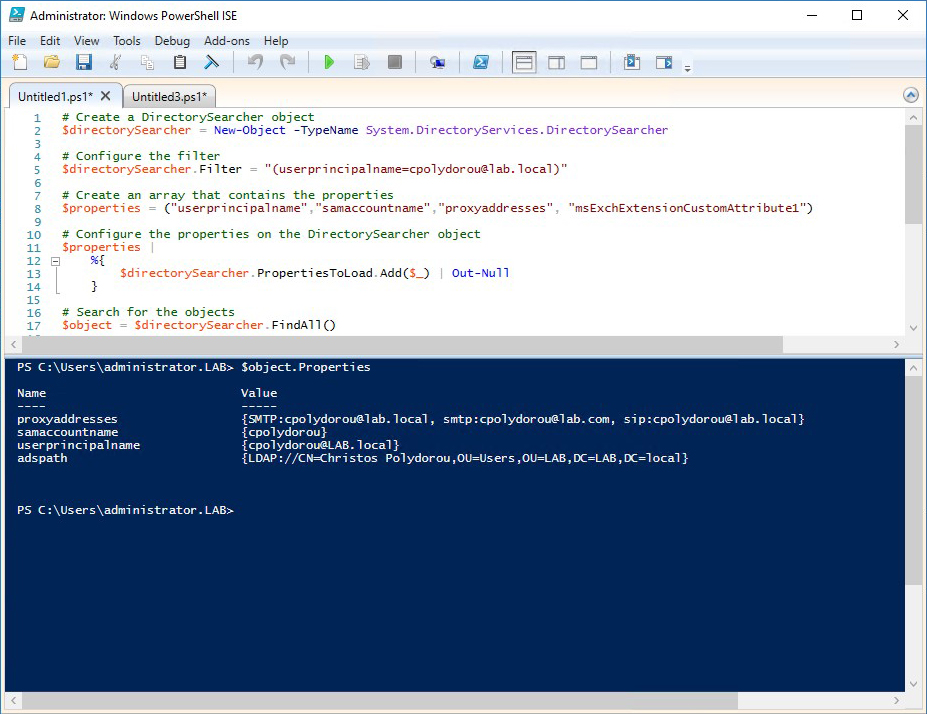Open the View menu
The width and height of the screenshot is (927, 714).
tap(86, 41)
